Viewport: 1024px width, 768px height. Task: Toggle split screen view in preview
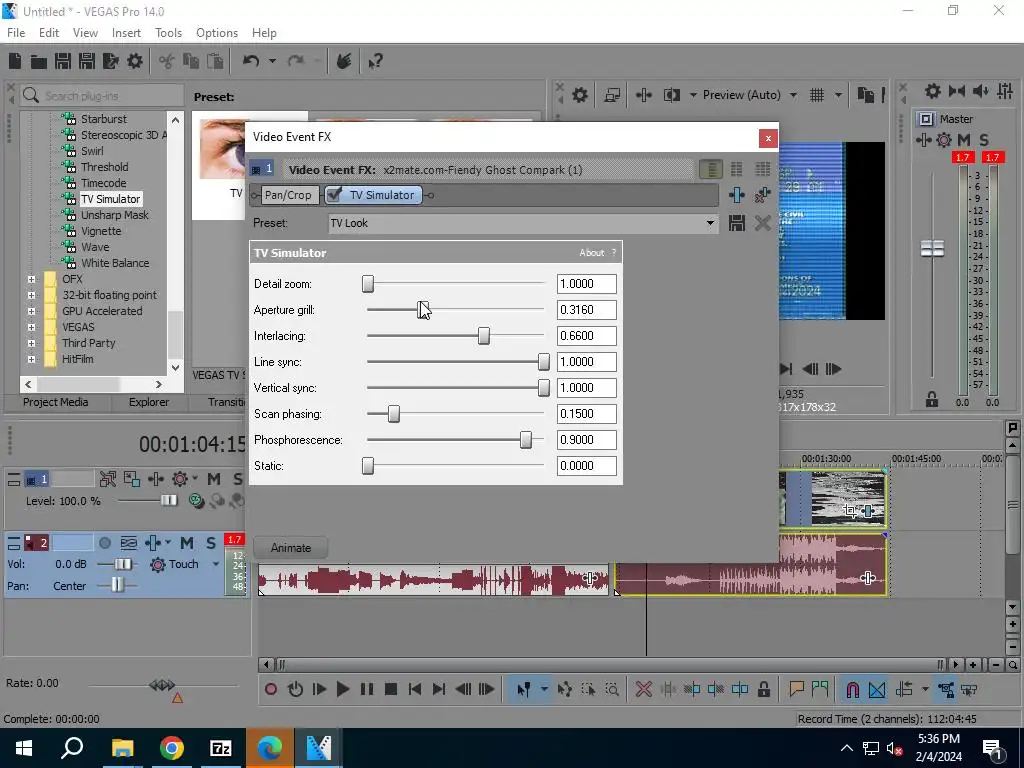(671, 95)
